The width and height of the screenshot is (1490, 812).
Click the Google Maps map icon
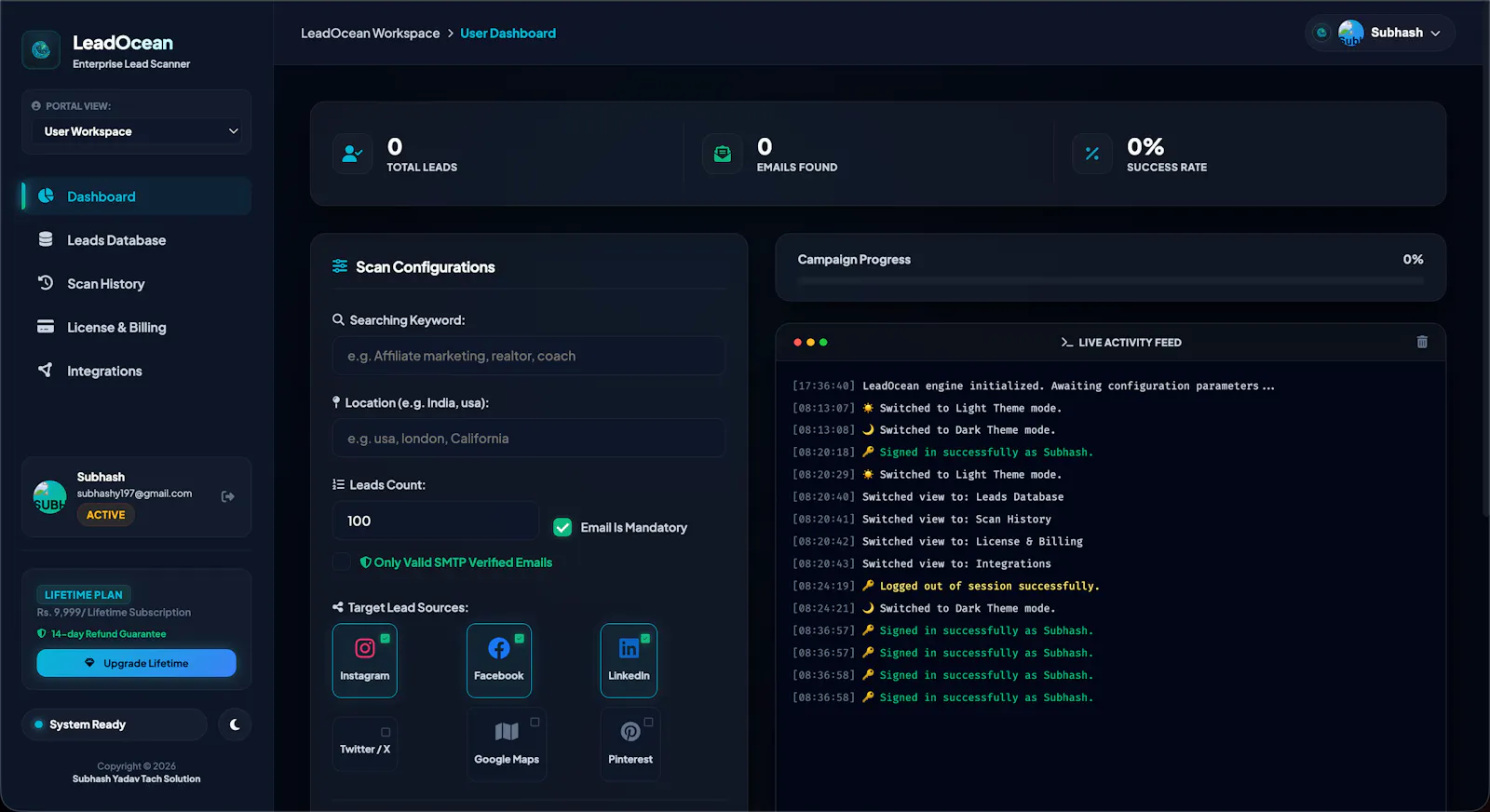pos(507,732)
